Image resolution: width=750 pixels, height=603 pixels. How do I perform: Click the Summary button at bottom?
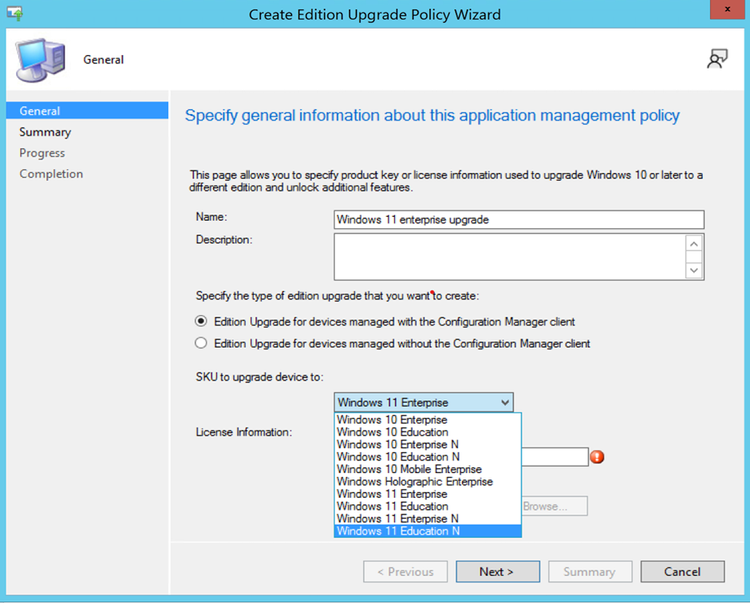[x=590, y=571]
